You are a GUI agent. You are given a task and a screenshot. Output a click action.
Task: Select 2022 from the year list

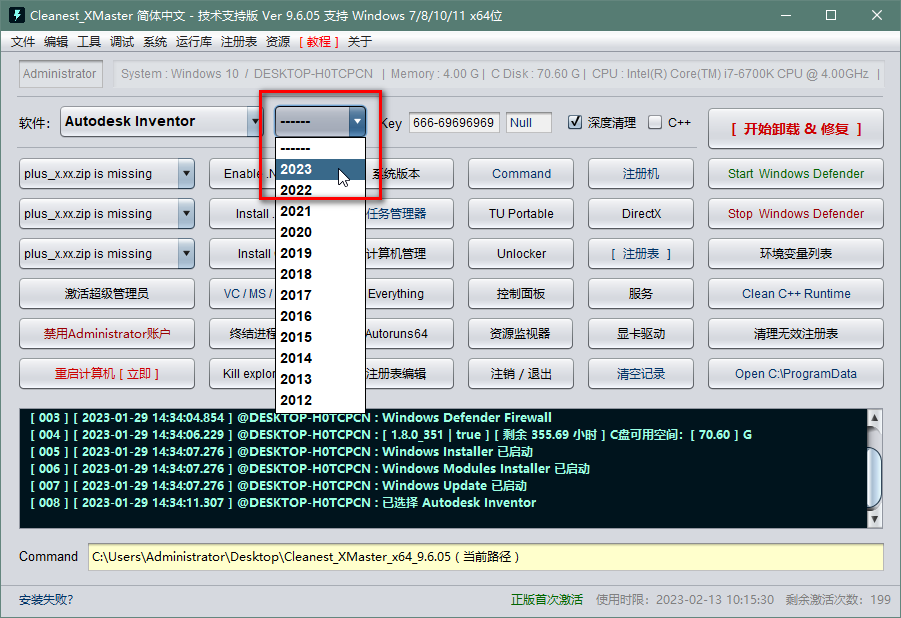point(320,190)
